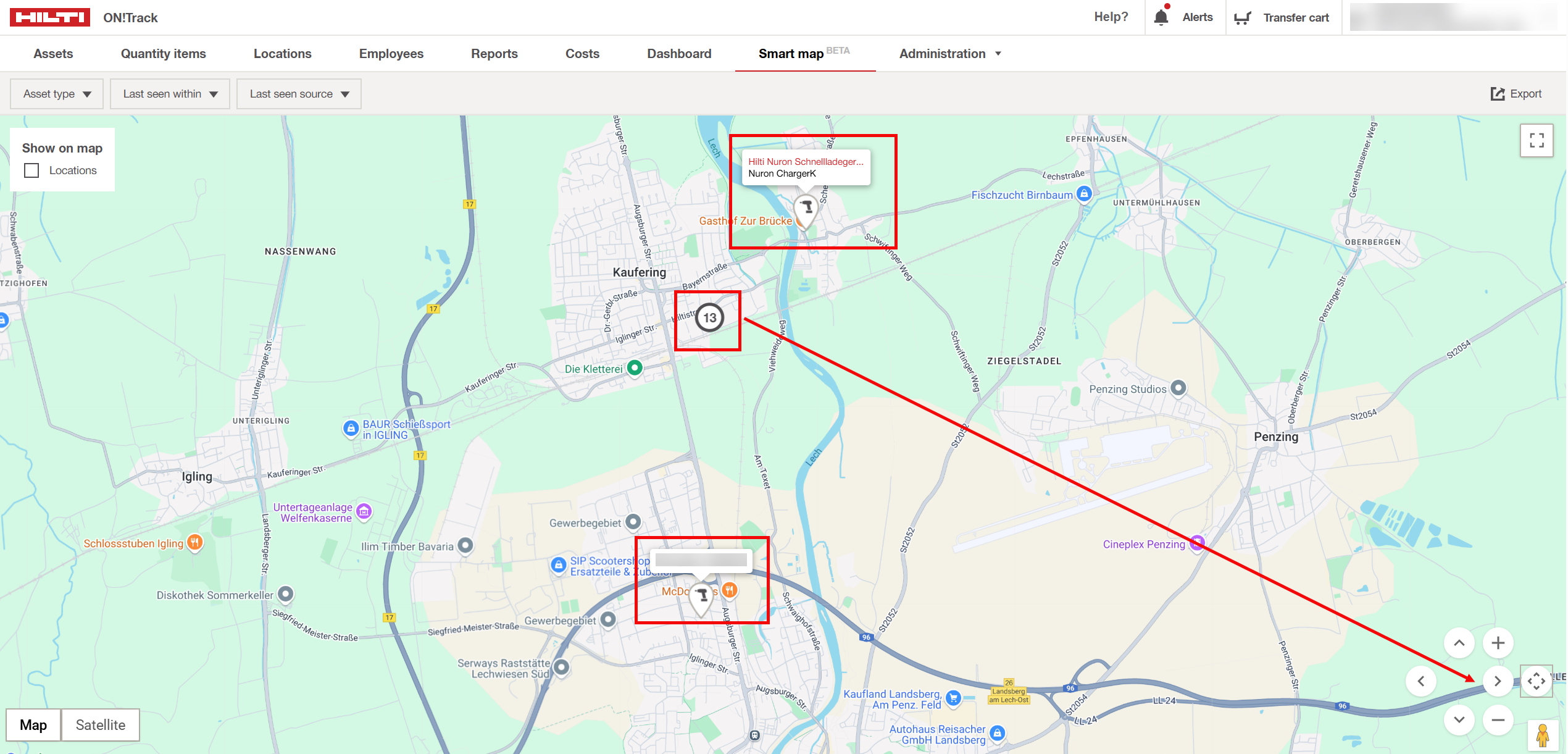Image resolution: width=1568 pixels, height=754 pixels.
Task: Open the Transfer cart icon
Action: click(1243, 17)
